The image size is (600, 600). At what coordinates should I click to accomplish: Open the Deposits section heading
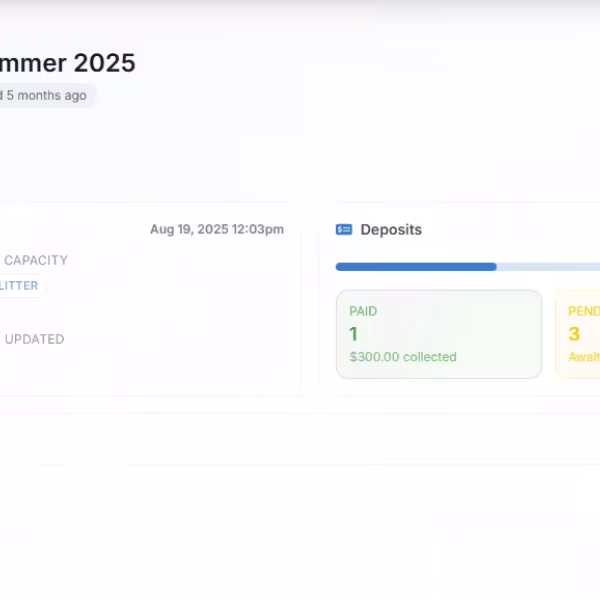point(391,229)
